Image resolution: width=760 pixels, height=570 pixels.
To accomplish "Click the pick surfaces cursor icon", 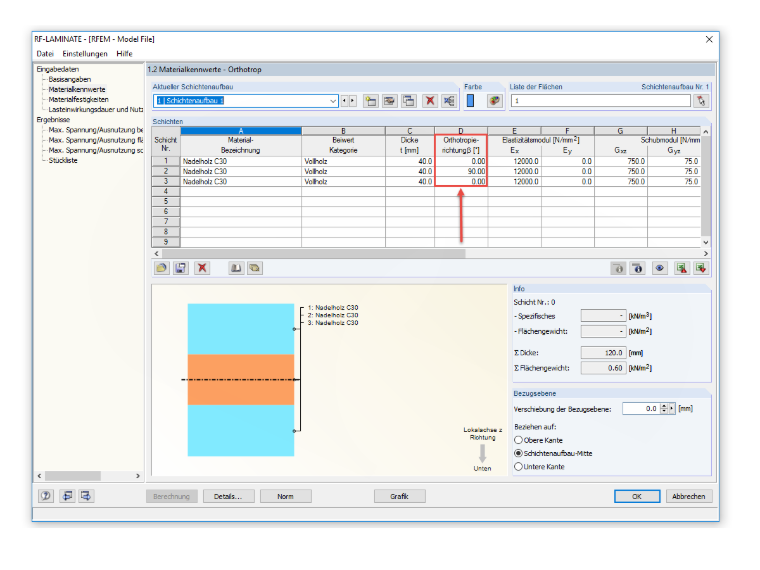I will [x=701, y=101].
